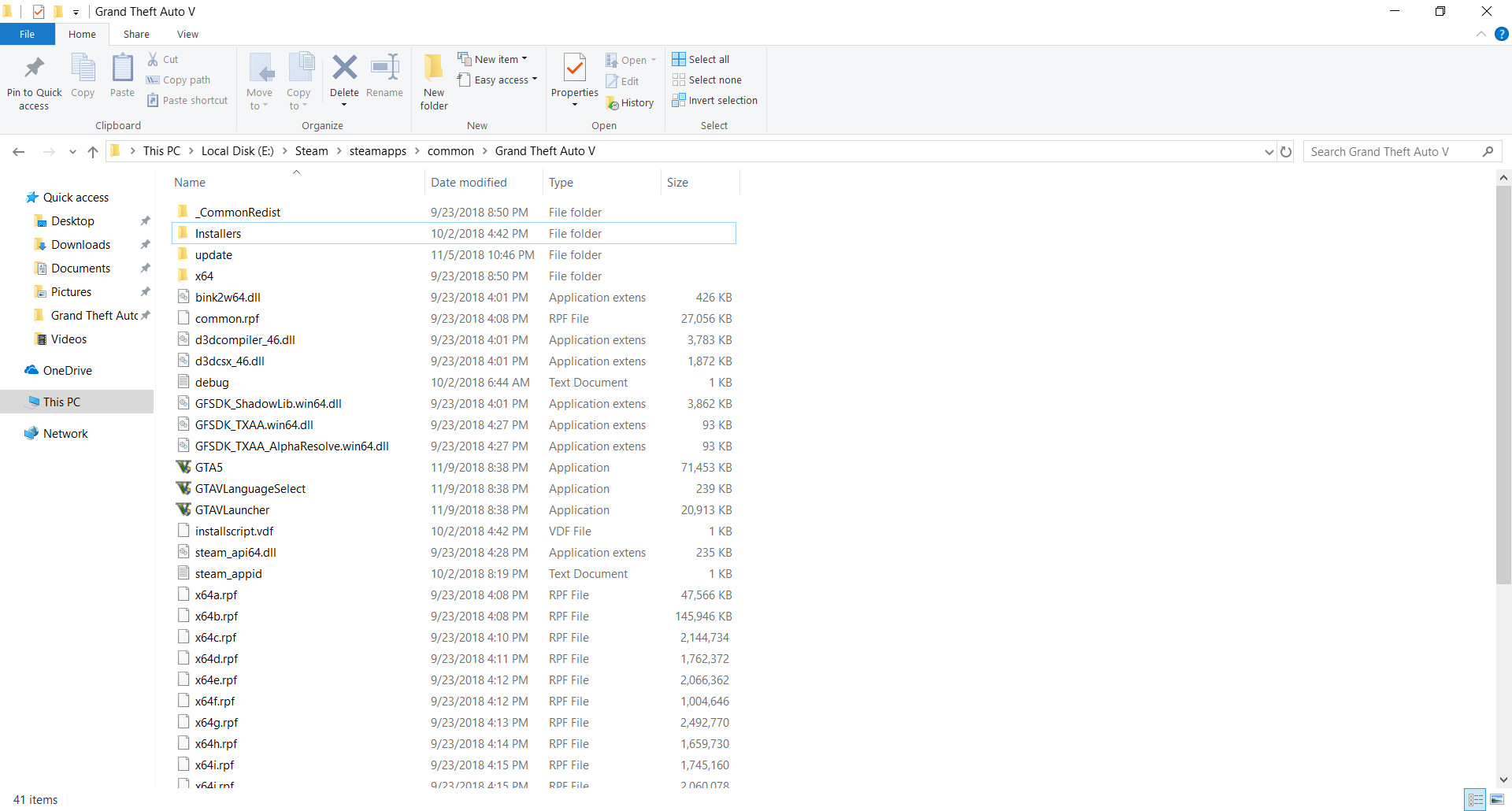Click Select all in the ribbon
The image size is (1512, 811).
[x=701, y=59]
